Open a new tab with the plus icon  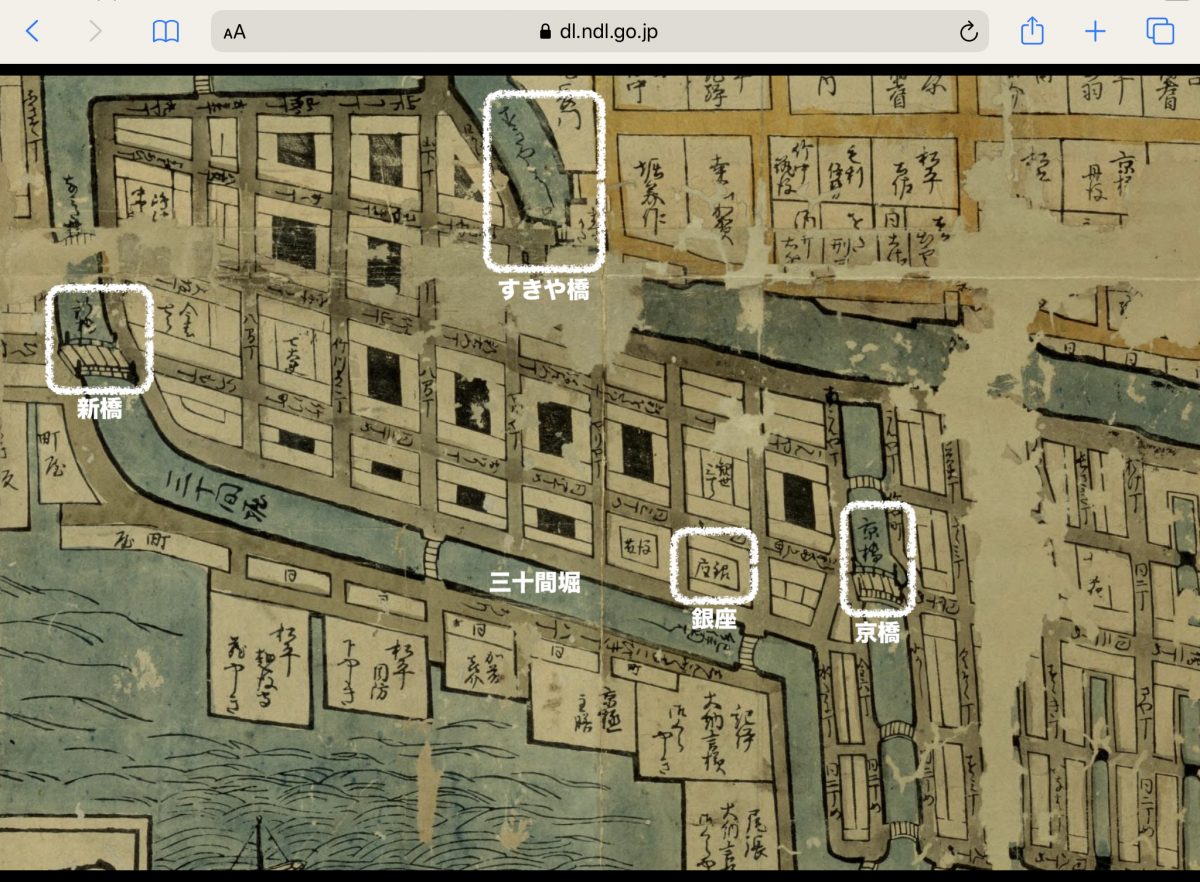pos(1096,31)
